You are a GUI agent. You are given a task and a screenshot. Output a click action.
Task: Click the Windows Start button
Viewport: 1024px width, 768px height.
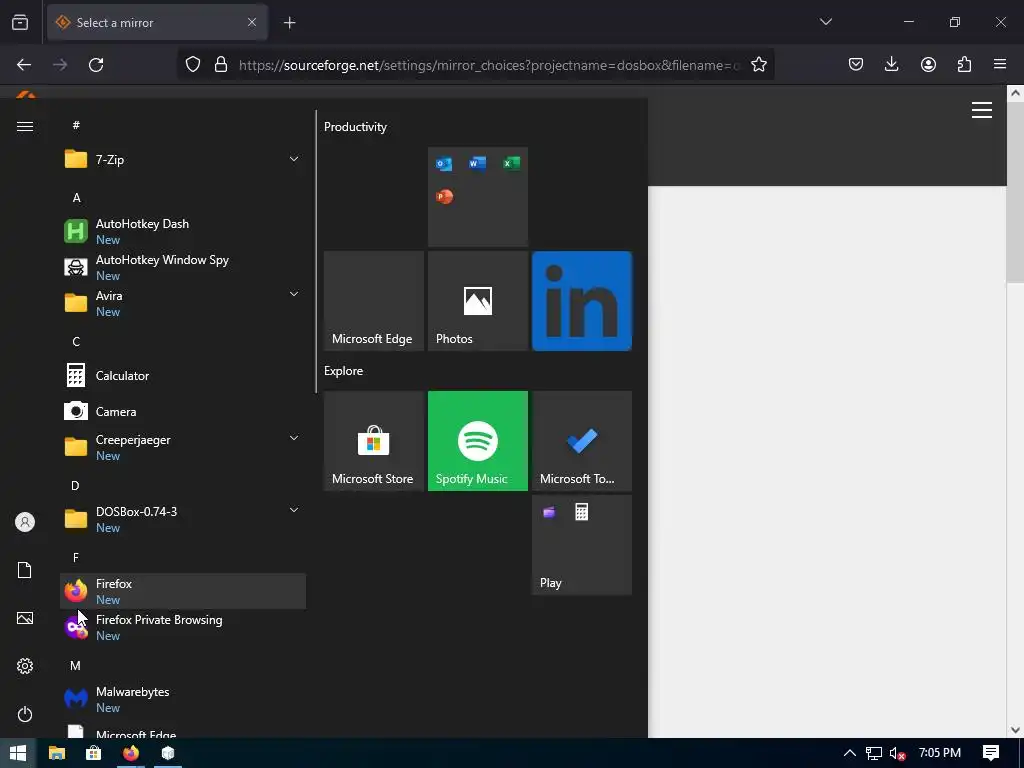(x=18, y=753)
